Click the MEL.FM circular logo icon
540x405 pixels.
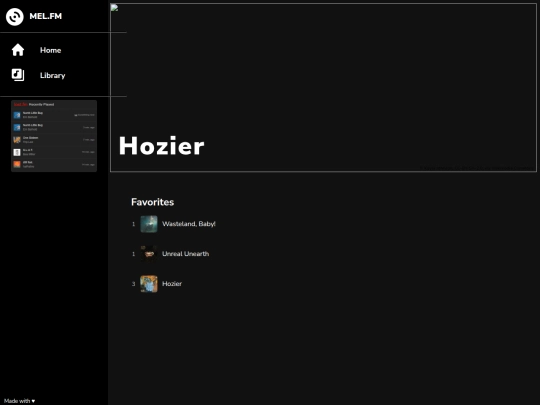tap(14, 16)
